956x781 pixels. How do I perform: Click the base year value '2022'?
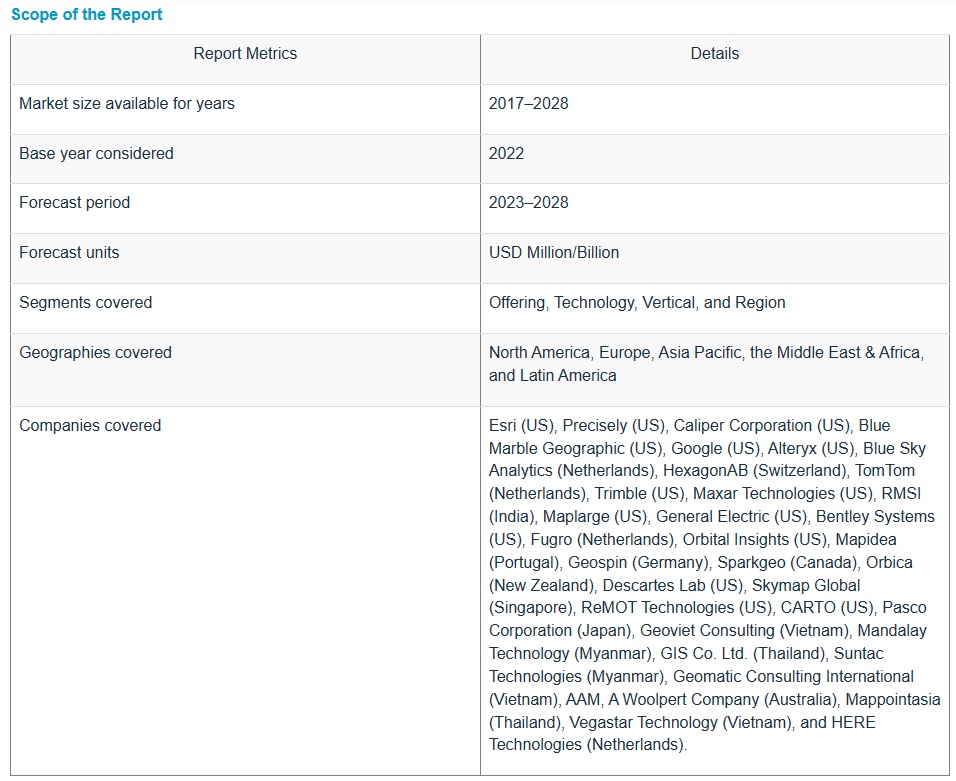pyautogui.click(x=506, y=154)
